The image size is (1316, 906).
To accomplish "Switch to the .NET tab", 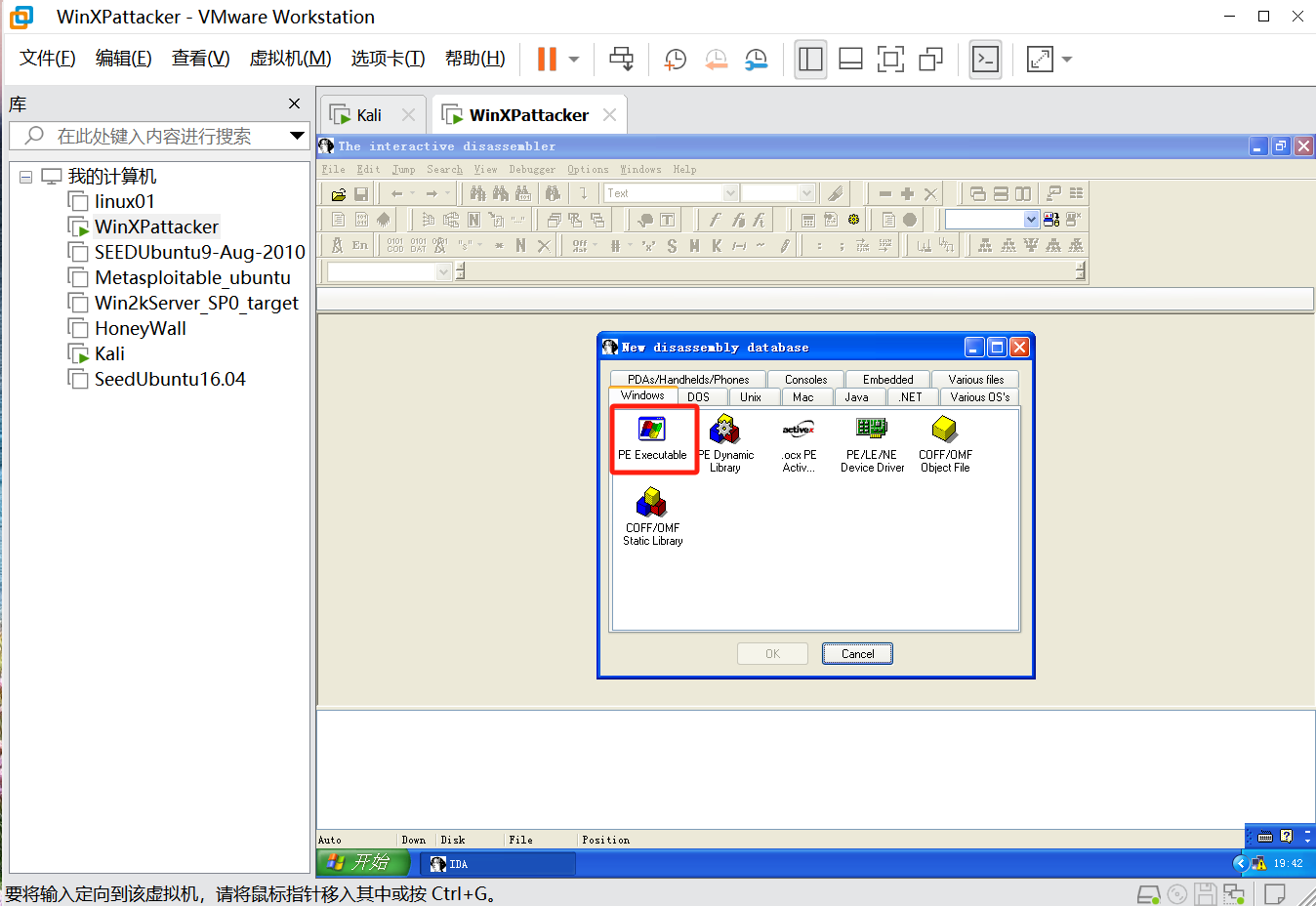I will 910,396.
